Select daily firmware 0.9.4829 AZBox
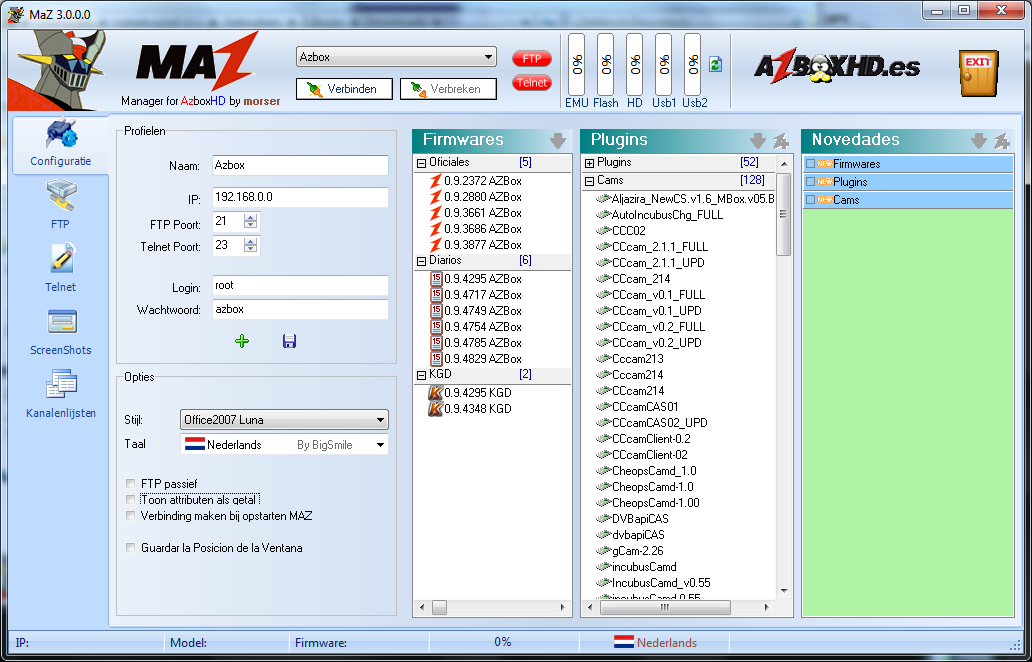Image resolution: width=1032 pixels, height=662 pixels. click(475, 359)
